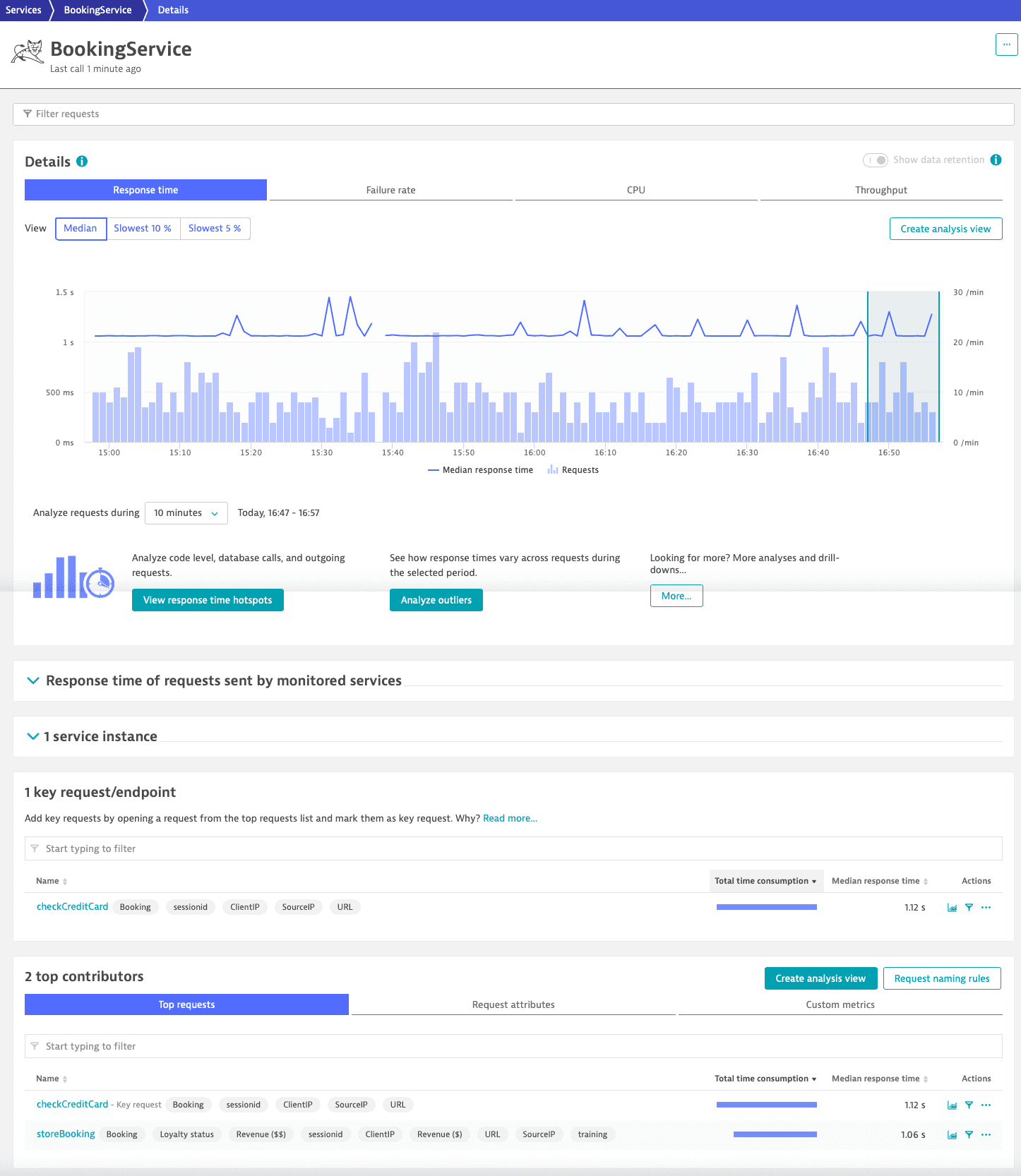The image size is (1021, 1176).
Task: Open the 10 minutes analyze duration dropdown
Action: pos(186,513)
